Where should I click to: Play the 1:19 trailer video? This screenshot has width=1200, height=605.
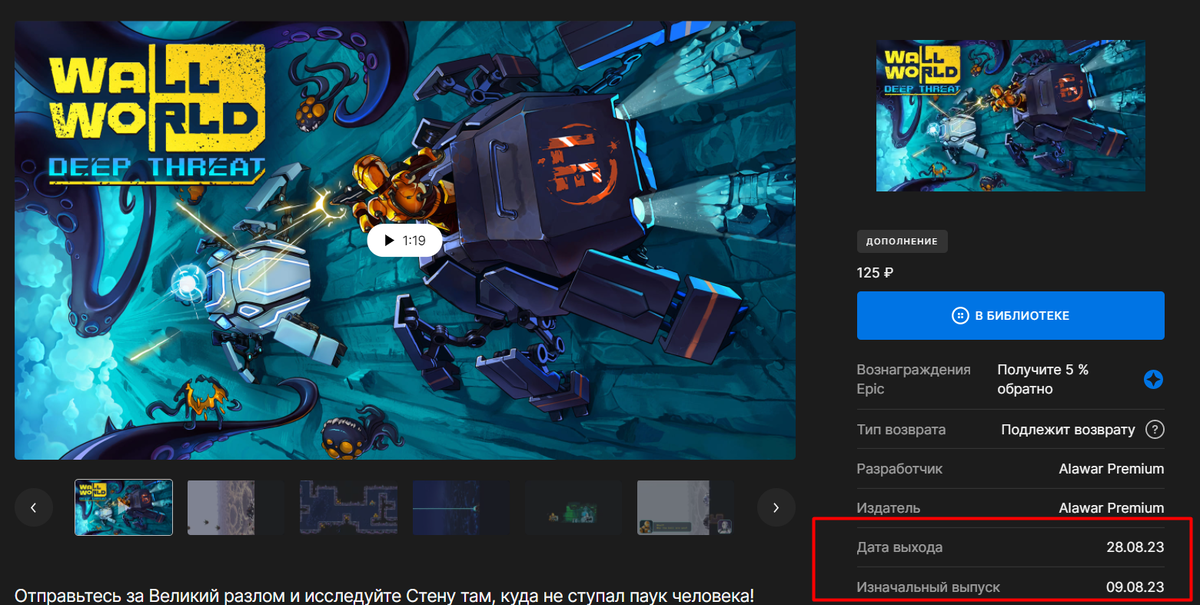tap(404, 241)
